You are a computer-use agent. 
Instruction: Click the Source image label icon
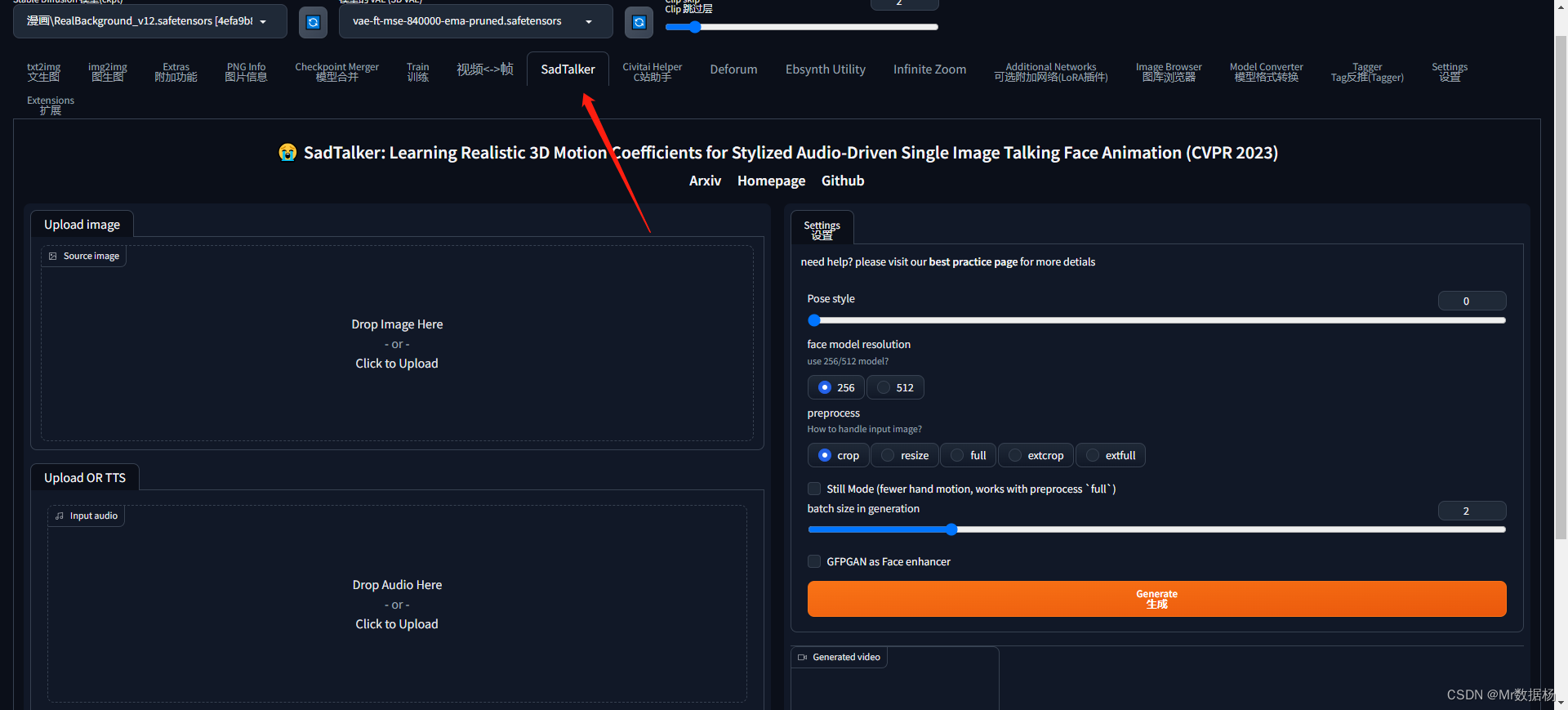53,257
